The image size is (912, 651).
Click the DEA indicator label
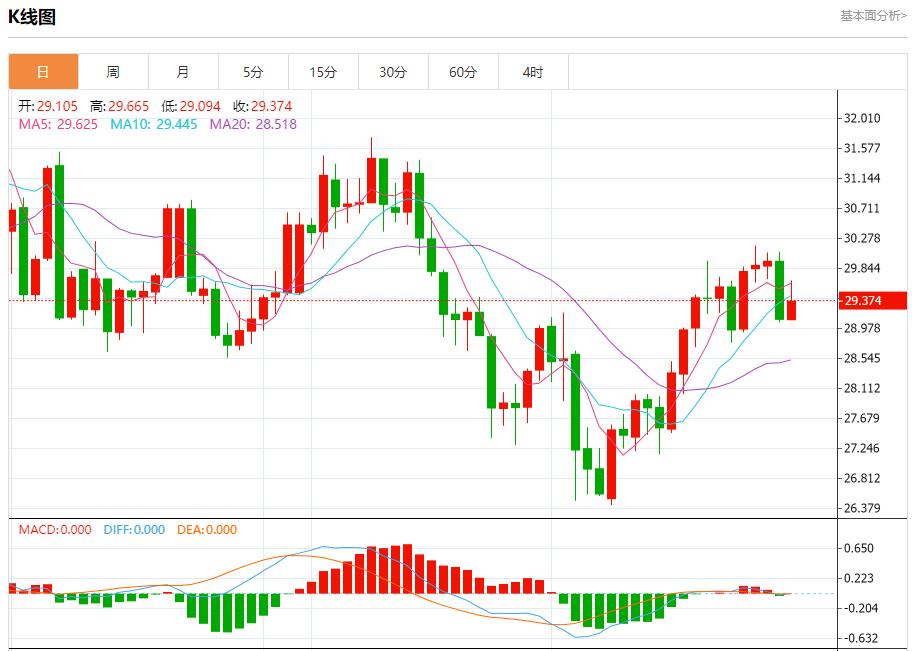click(x=210, y=532)
